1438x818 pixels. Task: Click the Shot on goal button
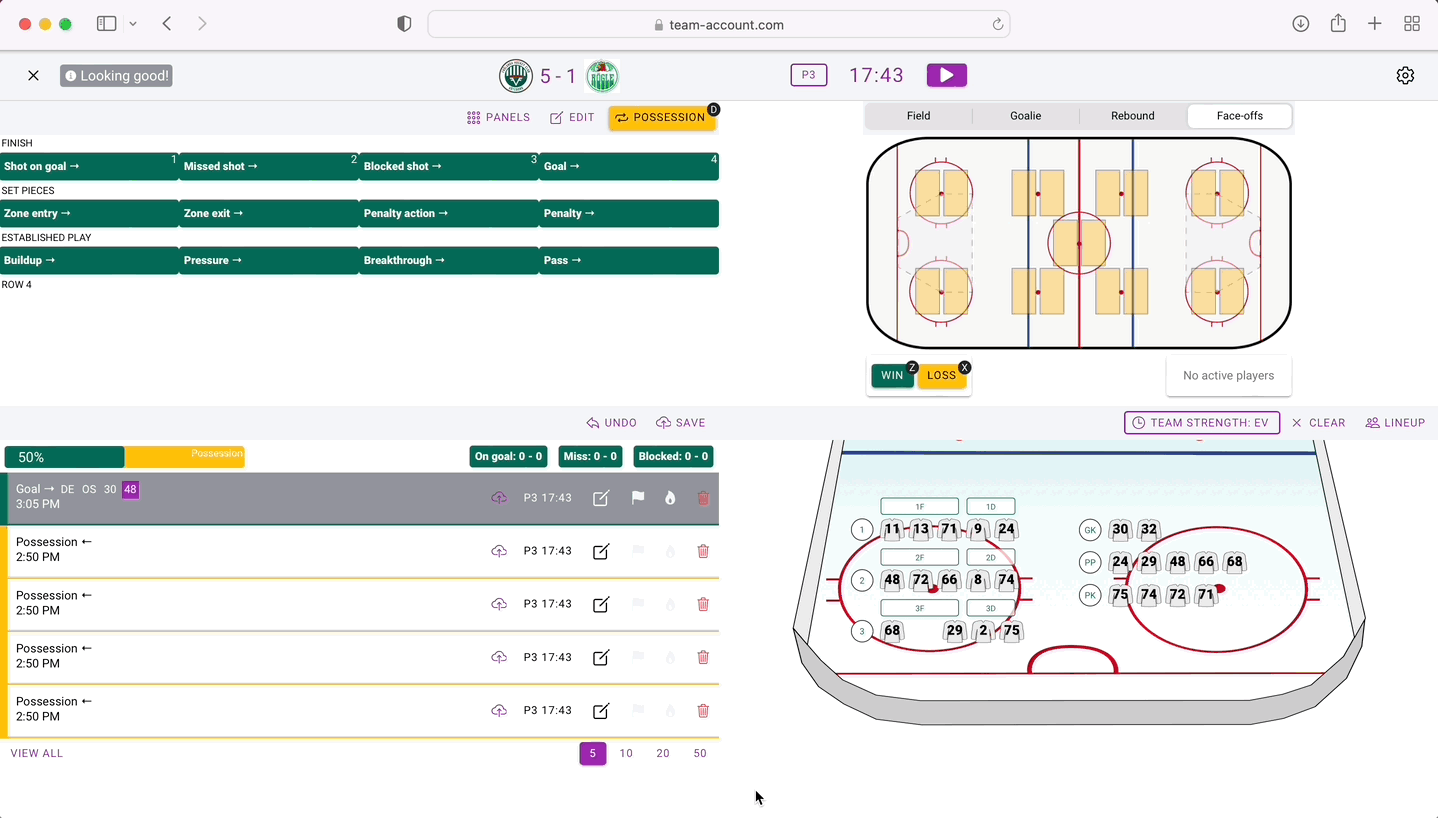click(x=89, y=167)
